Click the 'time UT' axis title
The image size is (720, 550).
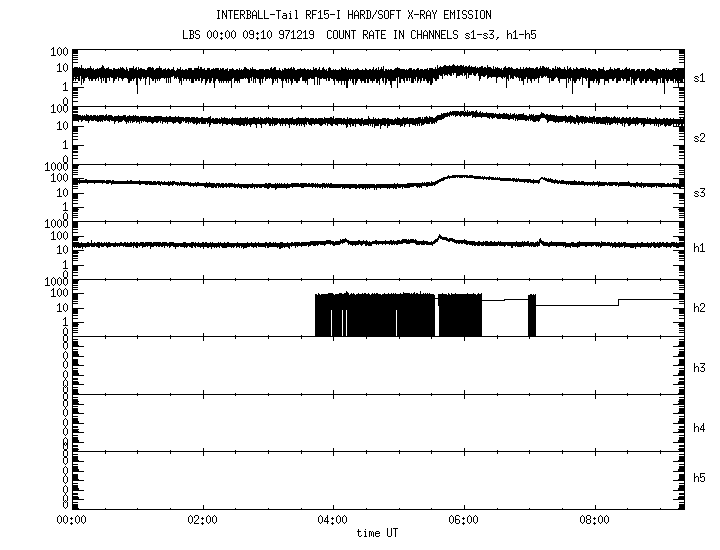point(376,533)
